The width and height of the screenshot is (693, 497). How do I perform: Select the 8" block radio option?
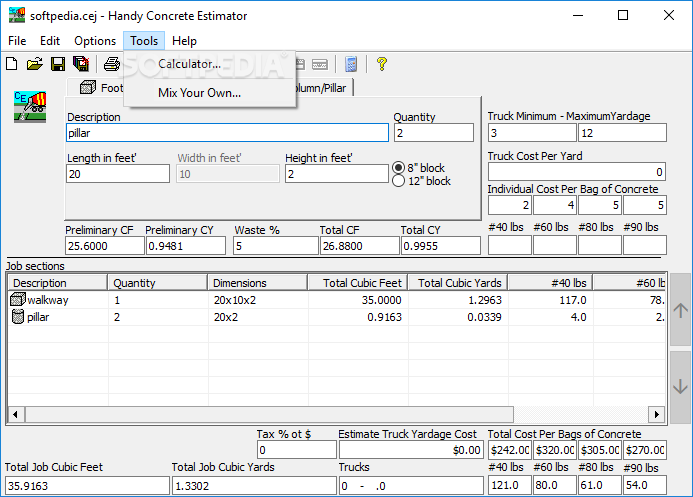[398, 168]
